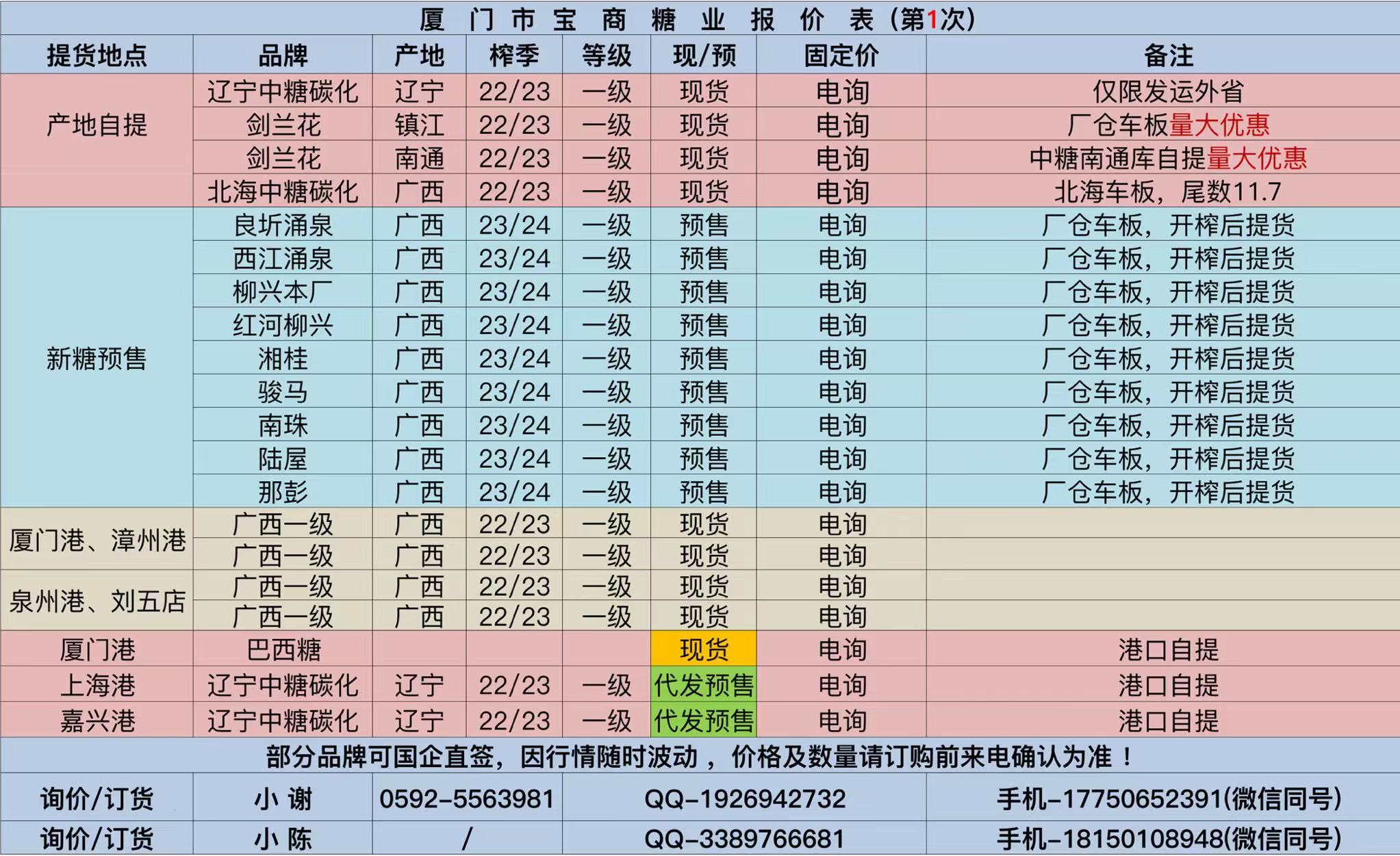Select the 红河柳兴 brand cell
This screenshot has width=1400, height=856.
283,325
